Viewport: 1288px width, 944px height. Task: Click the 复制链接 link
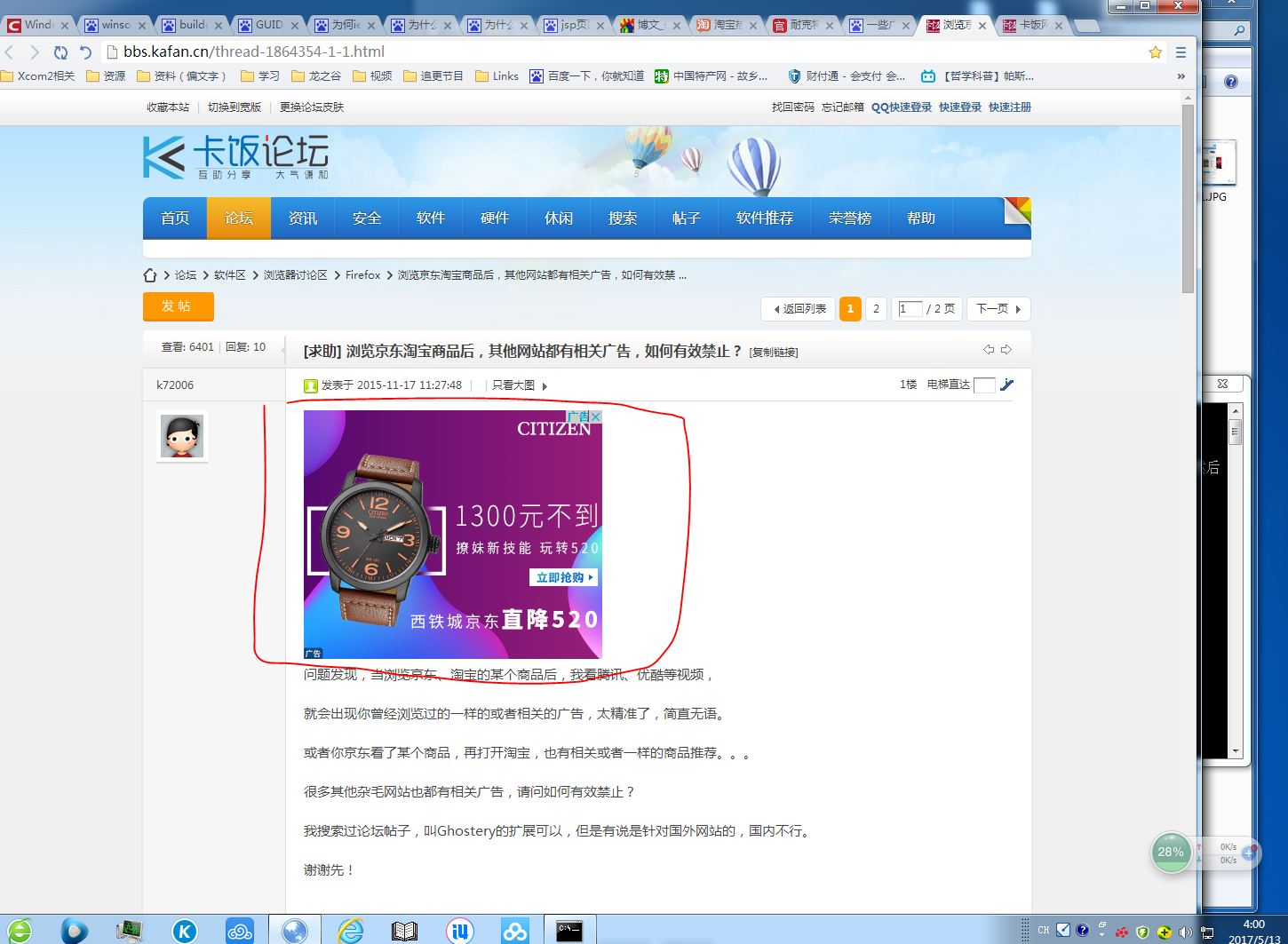pos(774,353)
